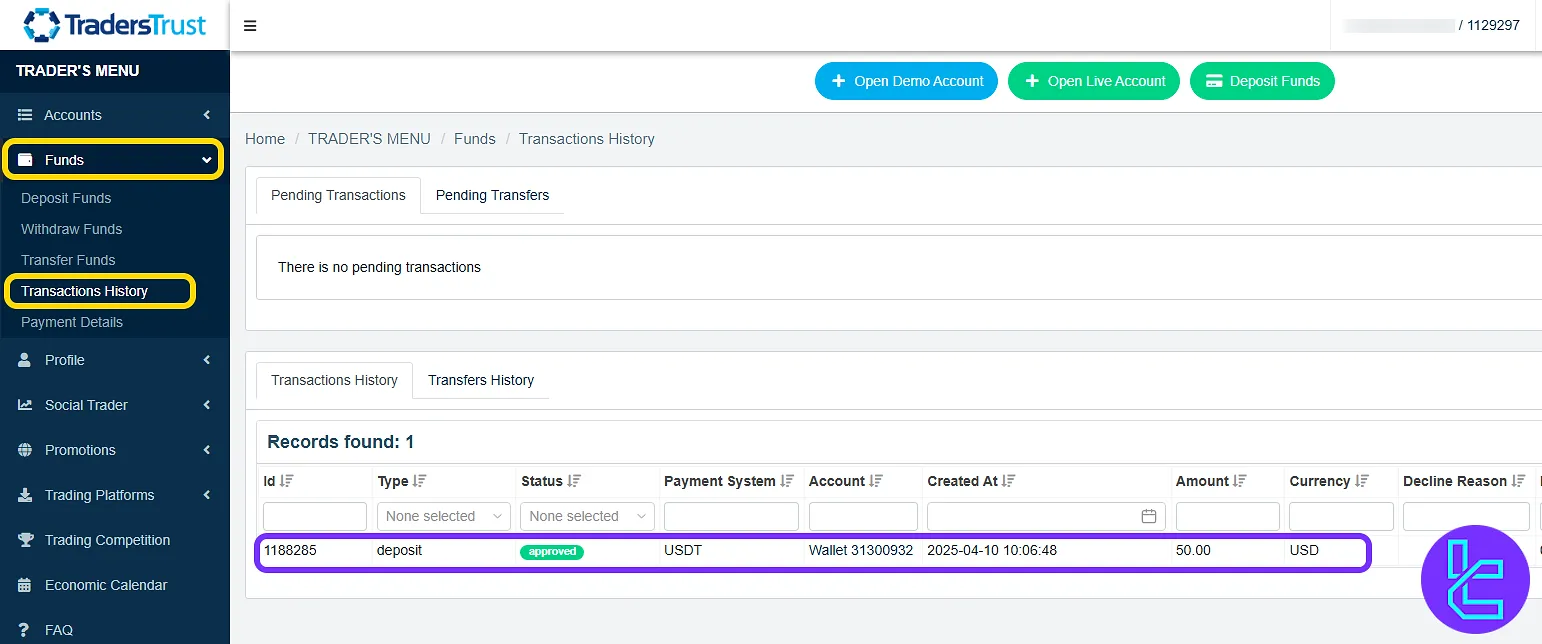Expand the Profile menu chevron
1542x644 pixels.
tap(207, 360)
